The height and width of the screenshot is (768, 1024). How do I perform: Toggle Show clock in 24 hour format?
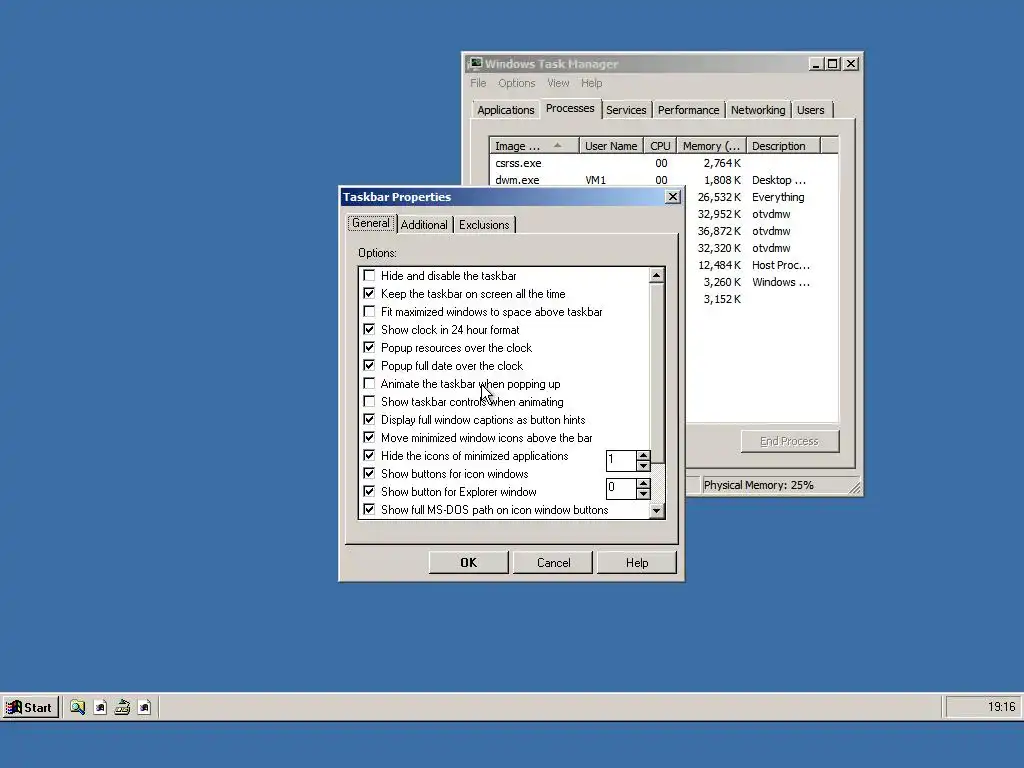[370, 330]
